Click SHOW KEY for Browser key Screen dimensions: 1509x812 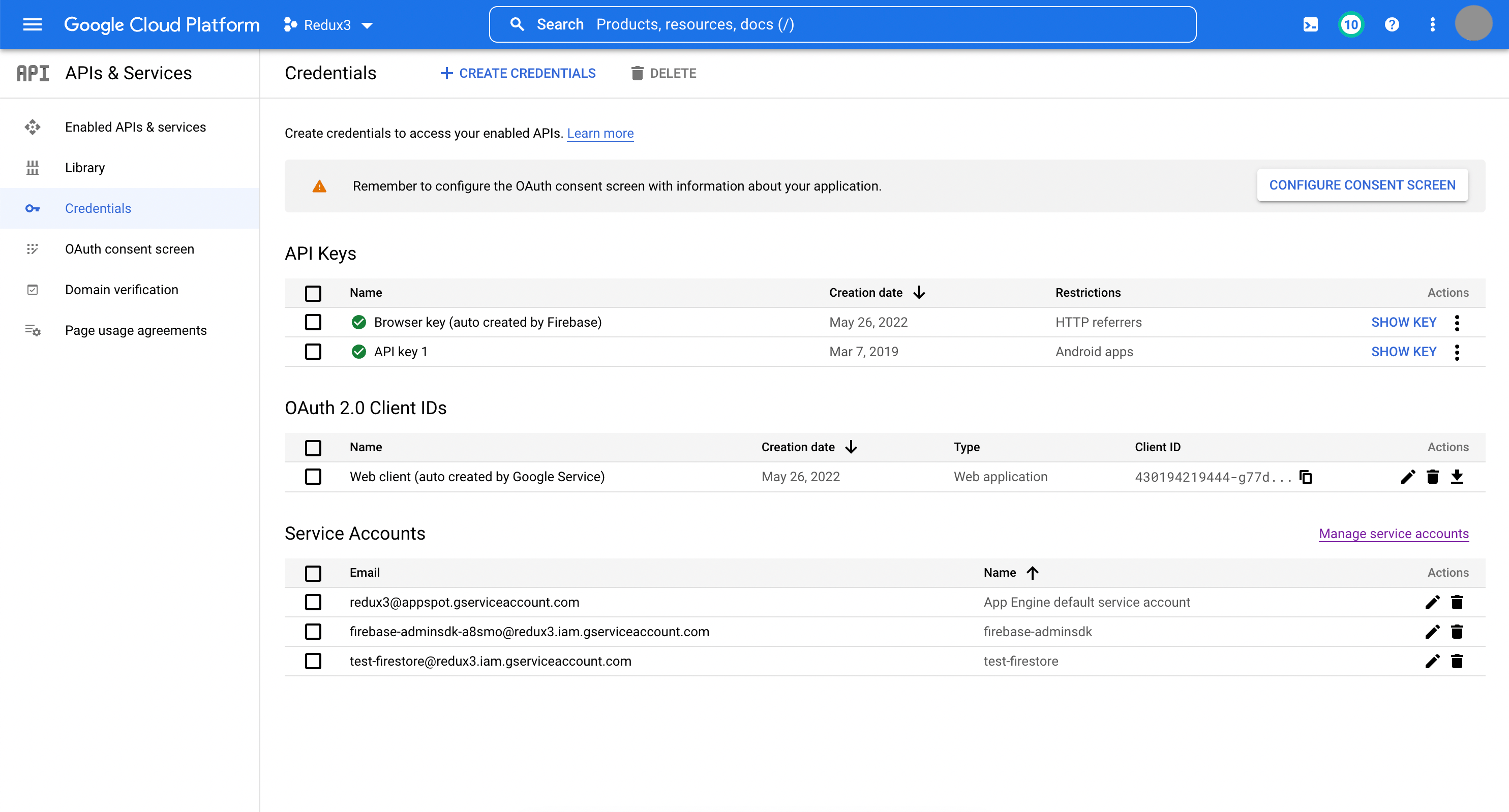(1404, 323)
